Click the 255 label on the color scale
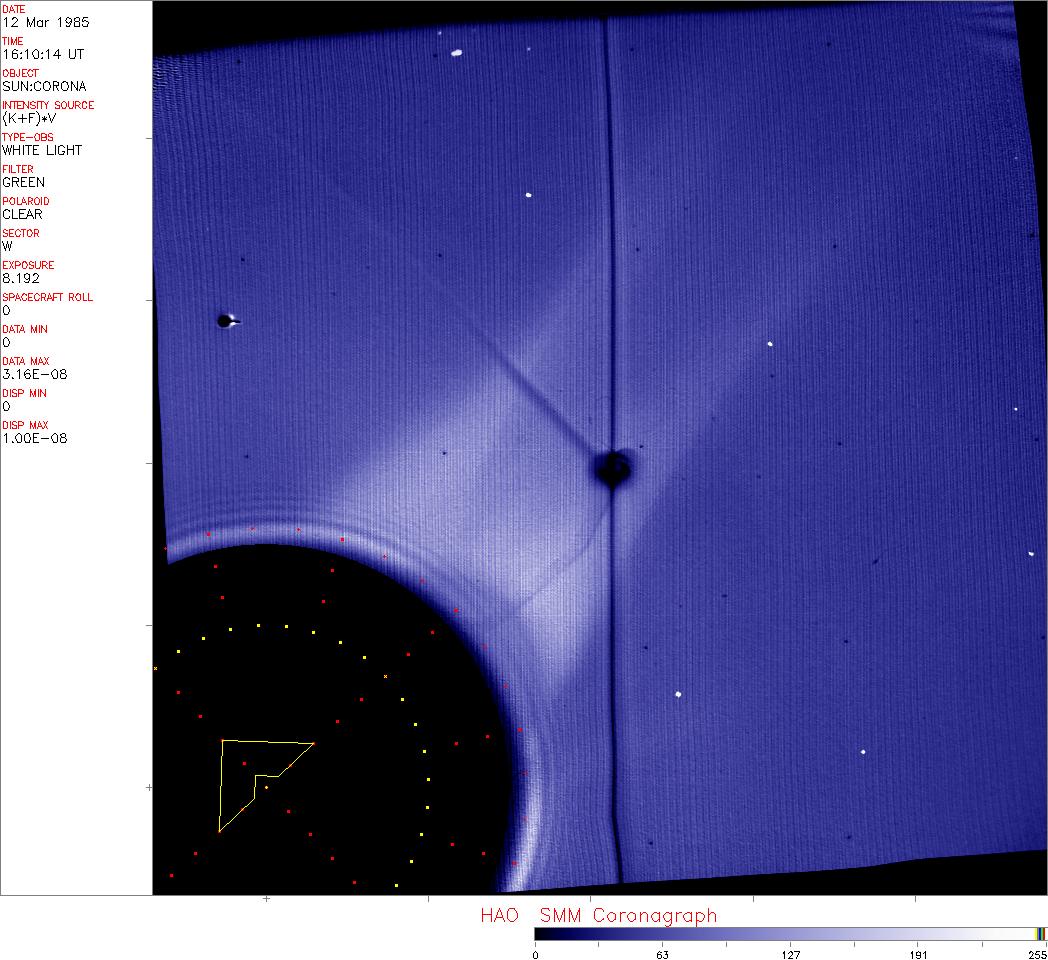Screen dimensions: 1048x960 point(1038,954)
